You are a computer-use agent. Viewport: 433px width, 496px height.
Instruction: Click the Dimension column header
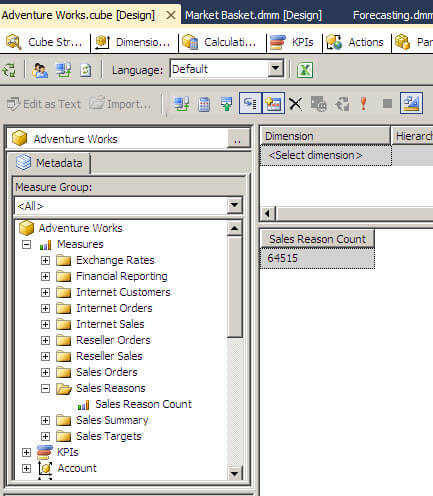325,136
